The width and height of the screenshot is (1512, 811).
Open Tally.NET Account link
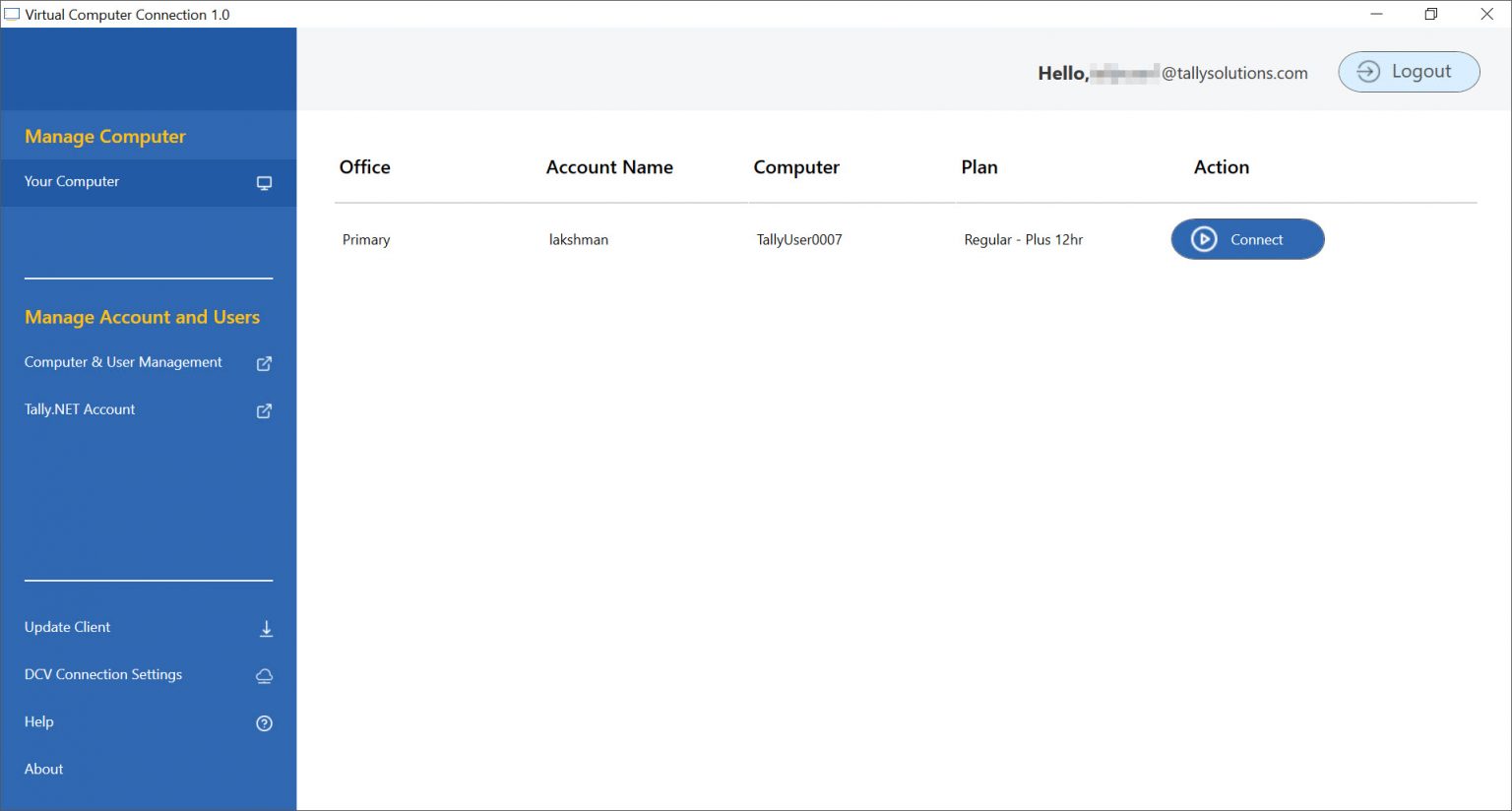[x=80, y=409]
